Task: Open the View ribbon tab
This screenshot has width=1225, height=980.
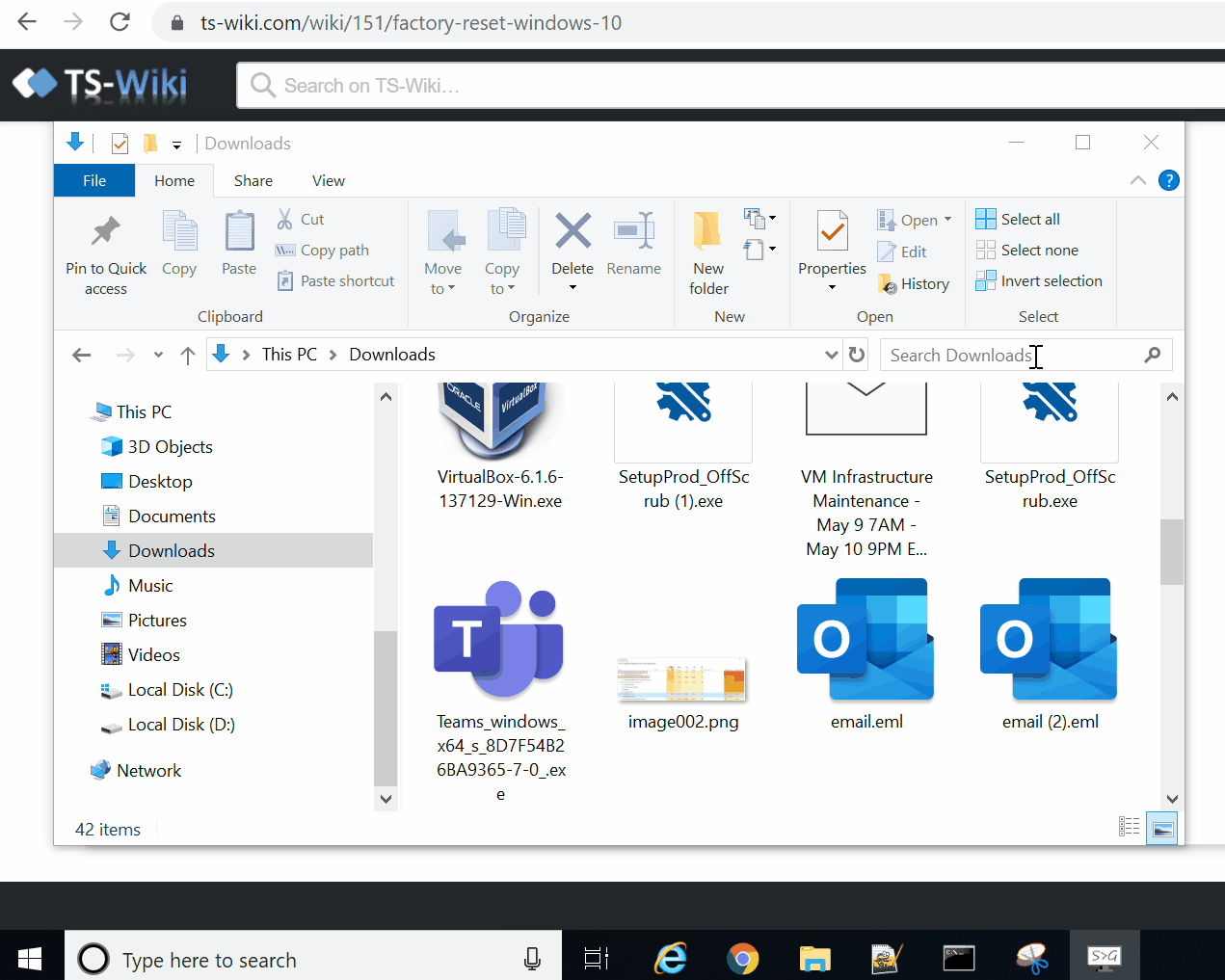Action: click(328, 181)
